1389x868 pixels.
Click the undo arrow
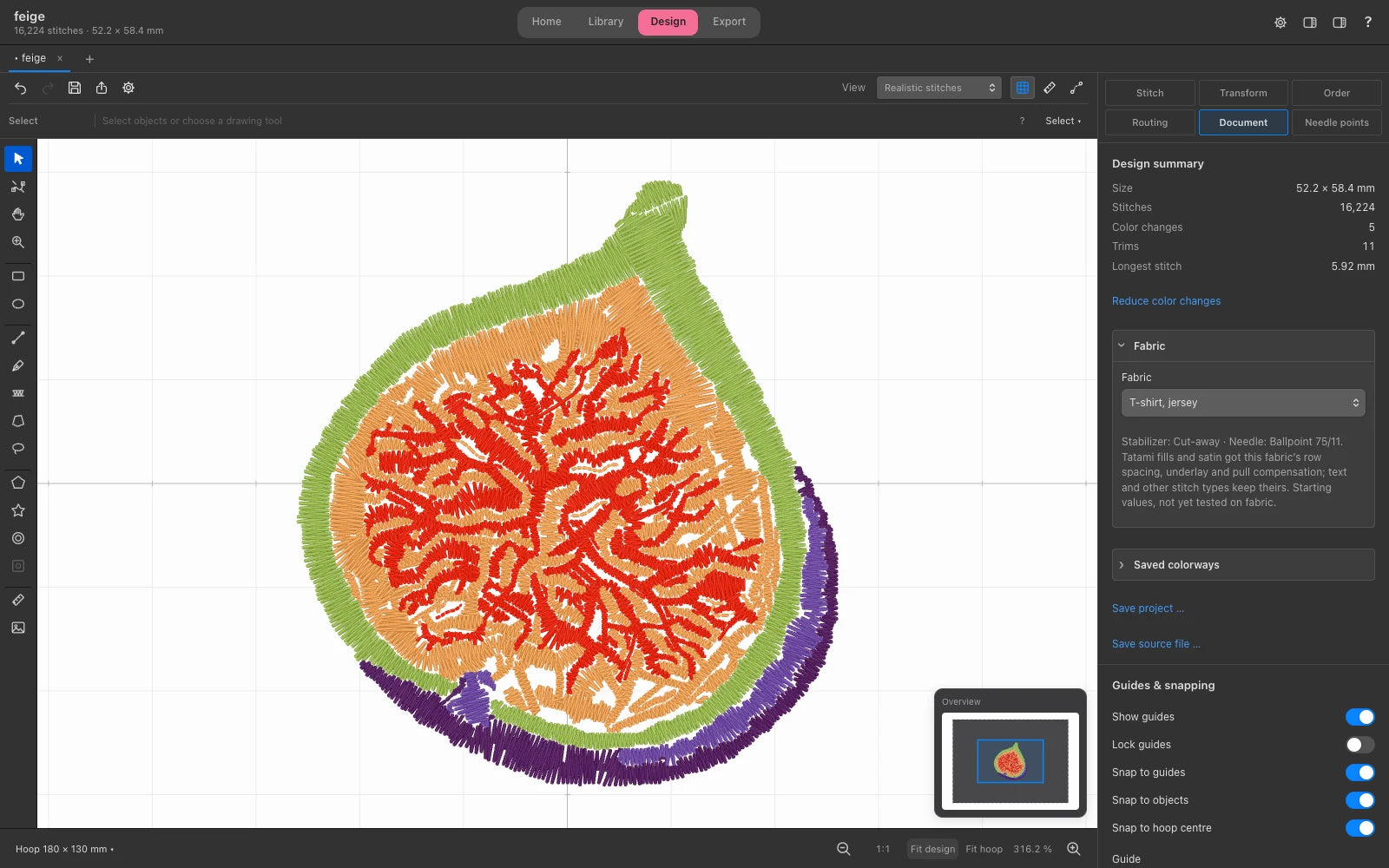[21, 88]
